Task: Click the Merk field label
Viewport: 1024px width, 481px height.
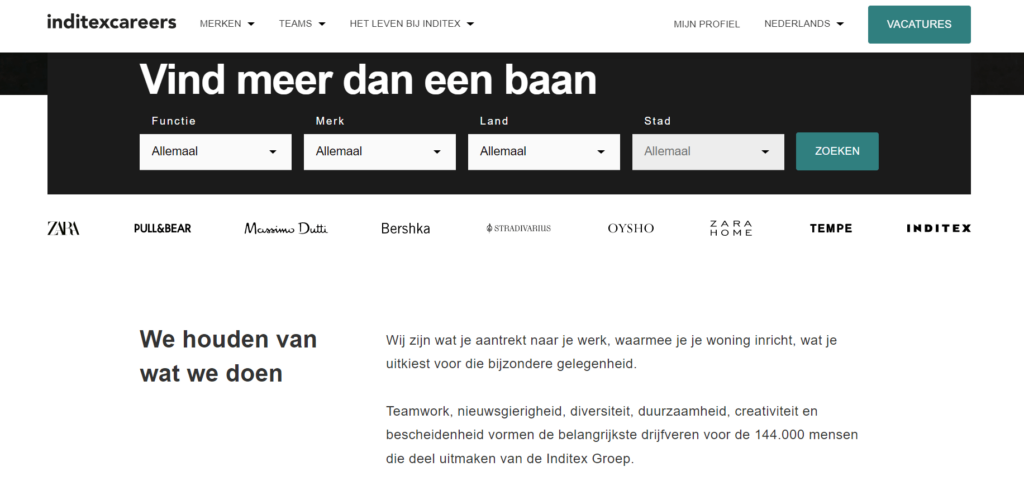Action: 330,121
